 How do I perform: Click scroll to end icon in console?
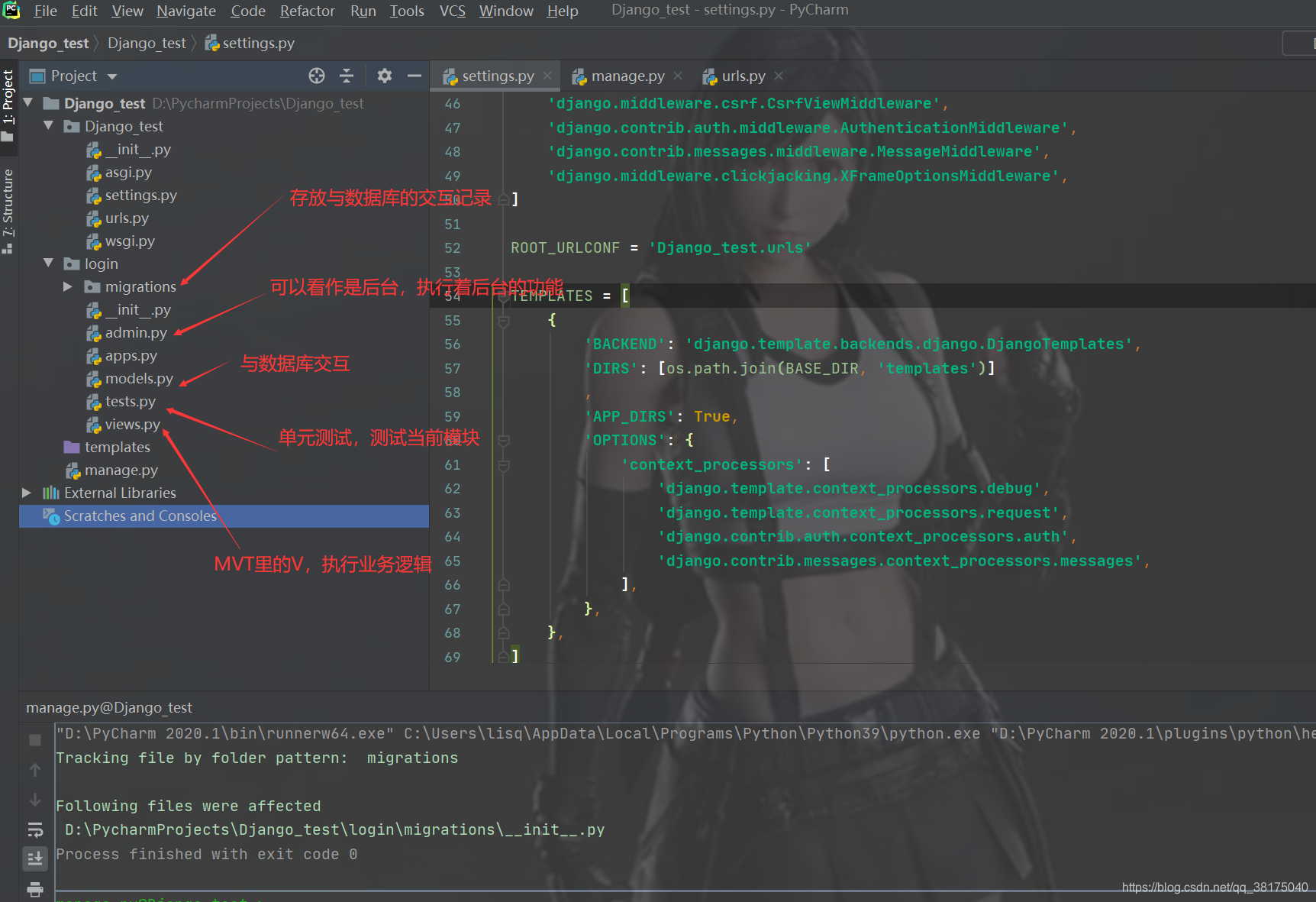(35, 859)
